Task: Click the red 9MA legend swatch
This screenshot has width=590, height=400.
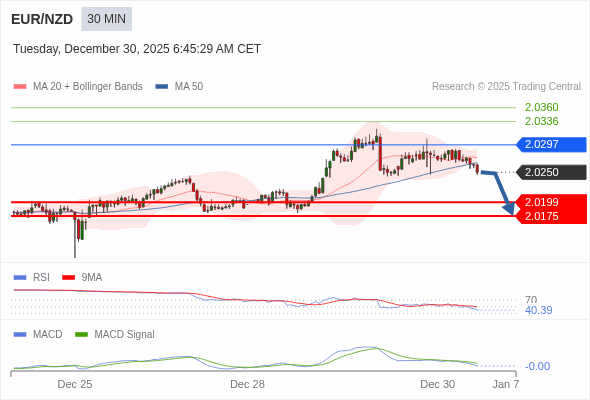Action: pyautogui.click(x=68, y=278)
